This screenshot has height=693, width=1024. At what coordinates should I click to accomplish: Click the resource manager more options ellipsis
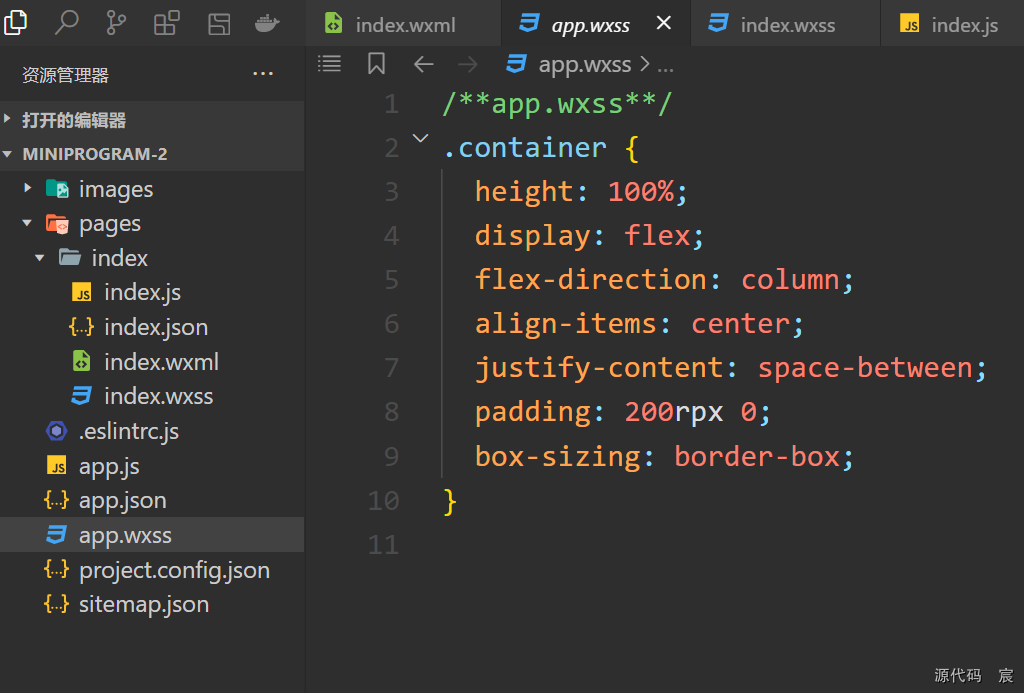tap(263, 74)
